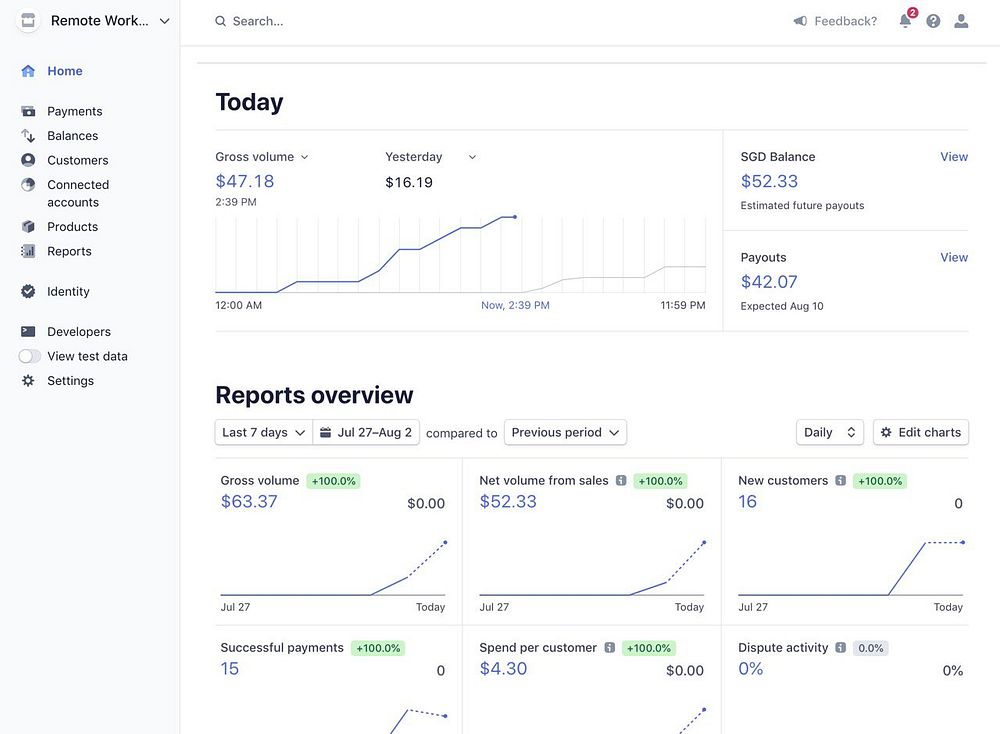This screenshot has width=1000, height=734.
Task: Click the info icon beside Dispute activity
Action: pyautogui.click(x=841, y=647)
